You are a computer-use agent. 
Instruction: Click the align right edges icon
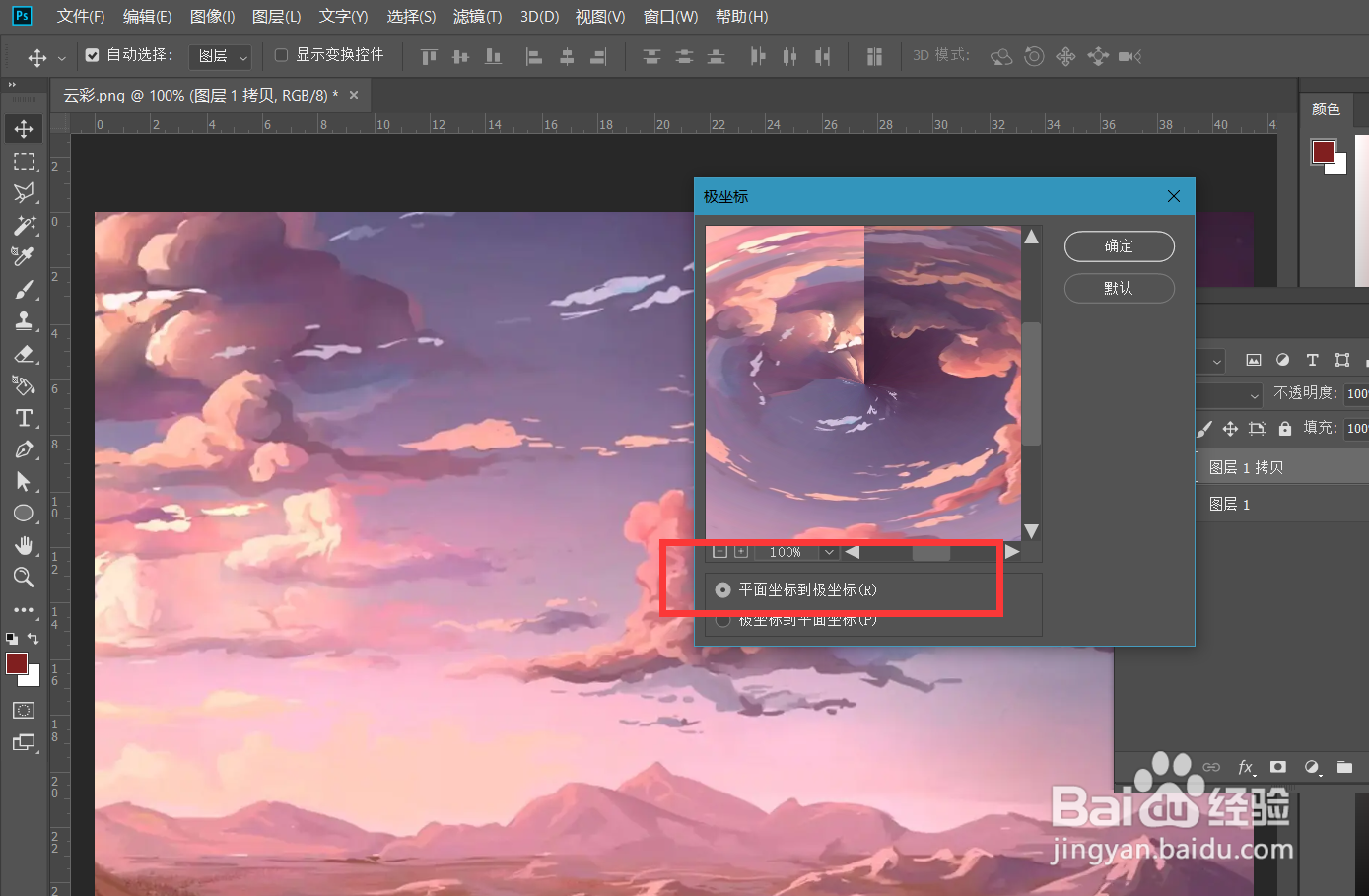pos(598,57)
